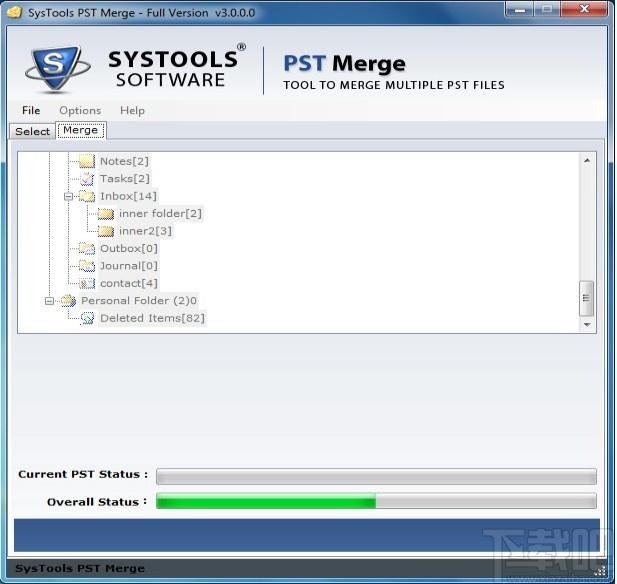This screenshot has height=584, width=617.
Task: Click the Overall Status progress bar
Action: point(376,501)
